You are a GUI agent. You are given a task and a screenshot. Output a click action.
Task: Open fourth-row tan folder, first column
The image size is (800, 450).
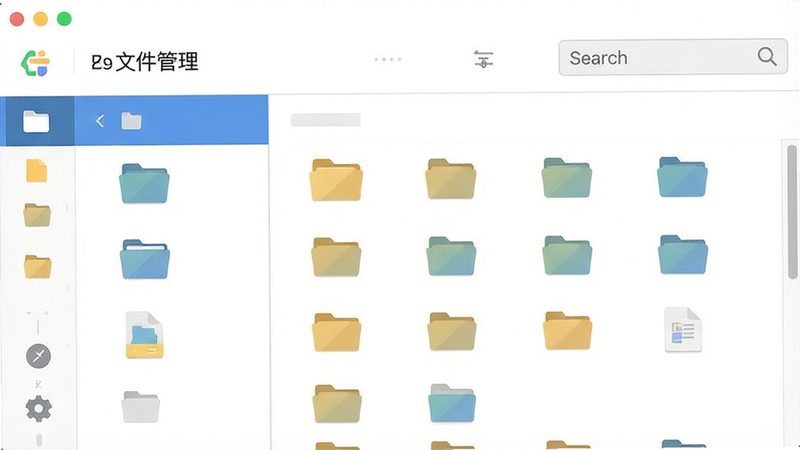click(x=337, y=404)
